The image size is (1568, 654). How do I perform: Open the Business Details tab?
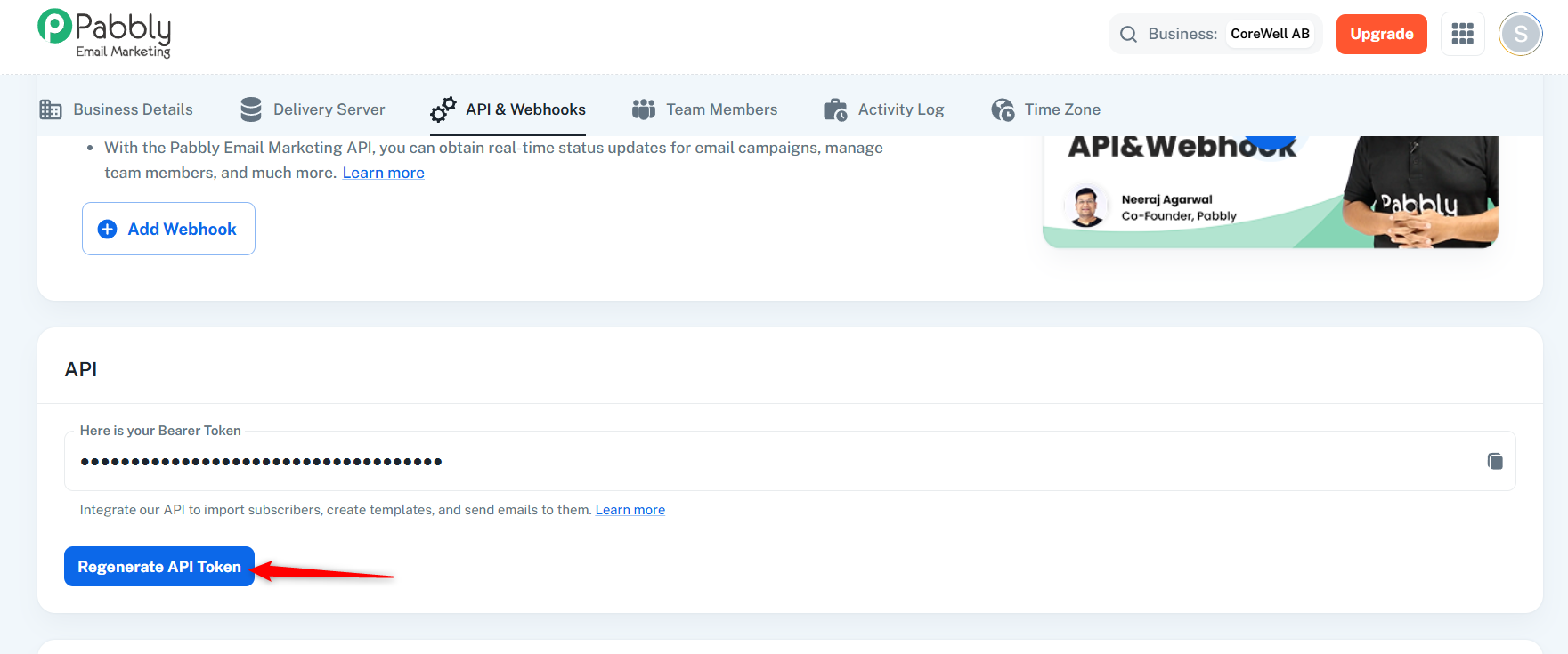click(x=116, y=109)
